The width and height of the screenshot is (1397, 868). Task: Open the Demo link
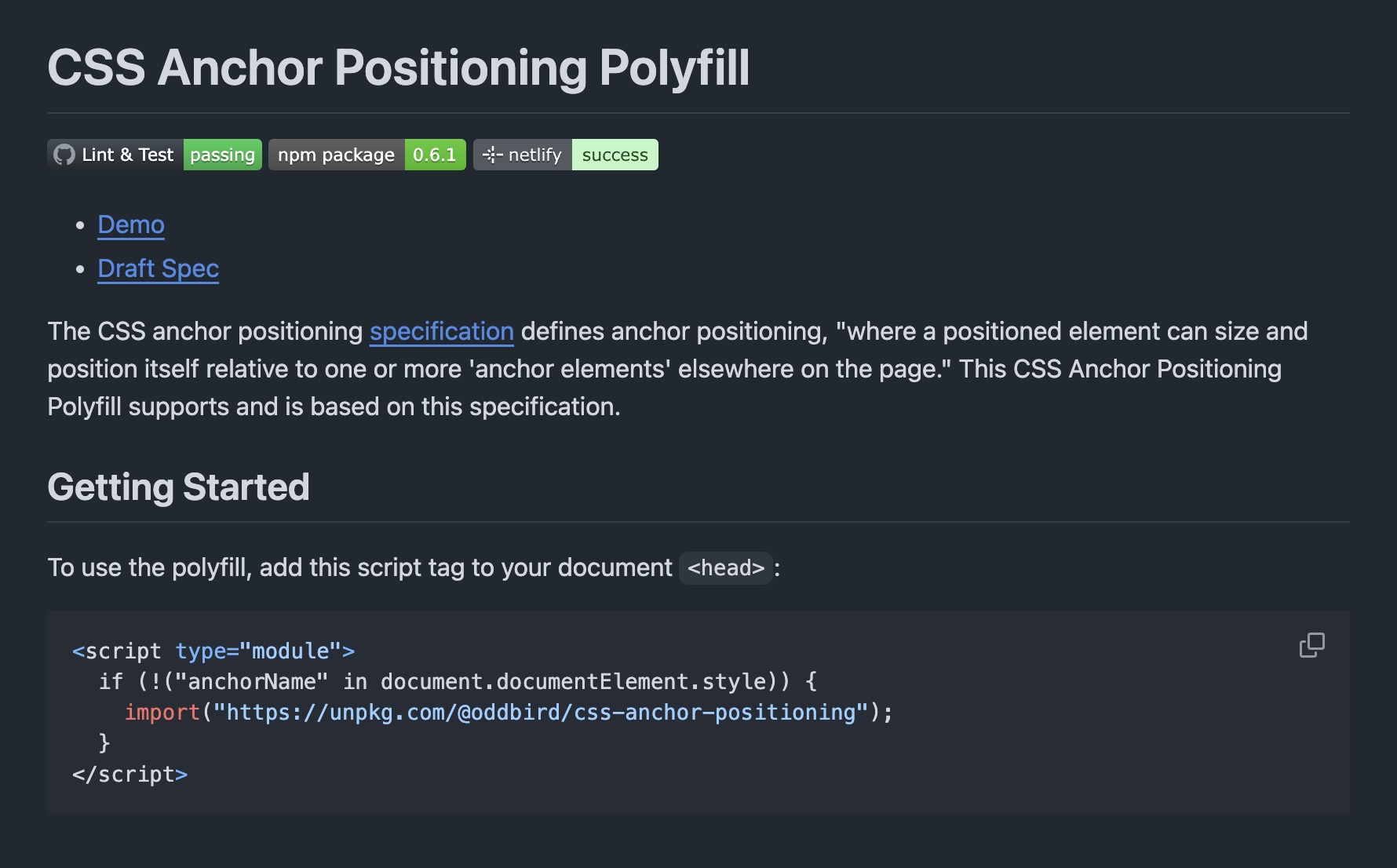131,225
